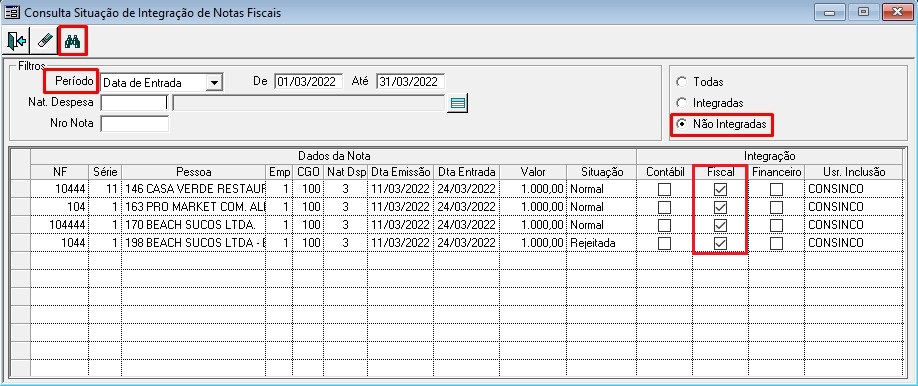Select NF cell 10444

(x=59, y=189)
